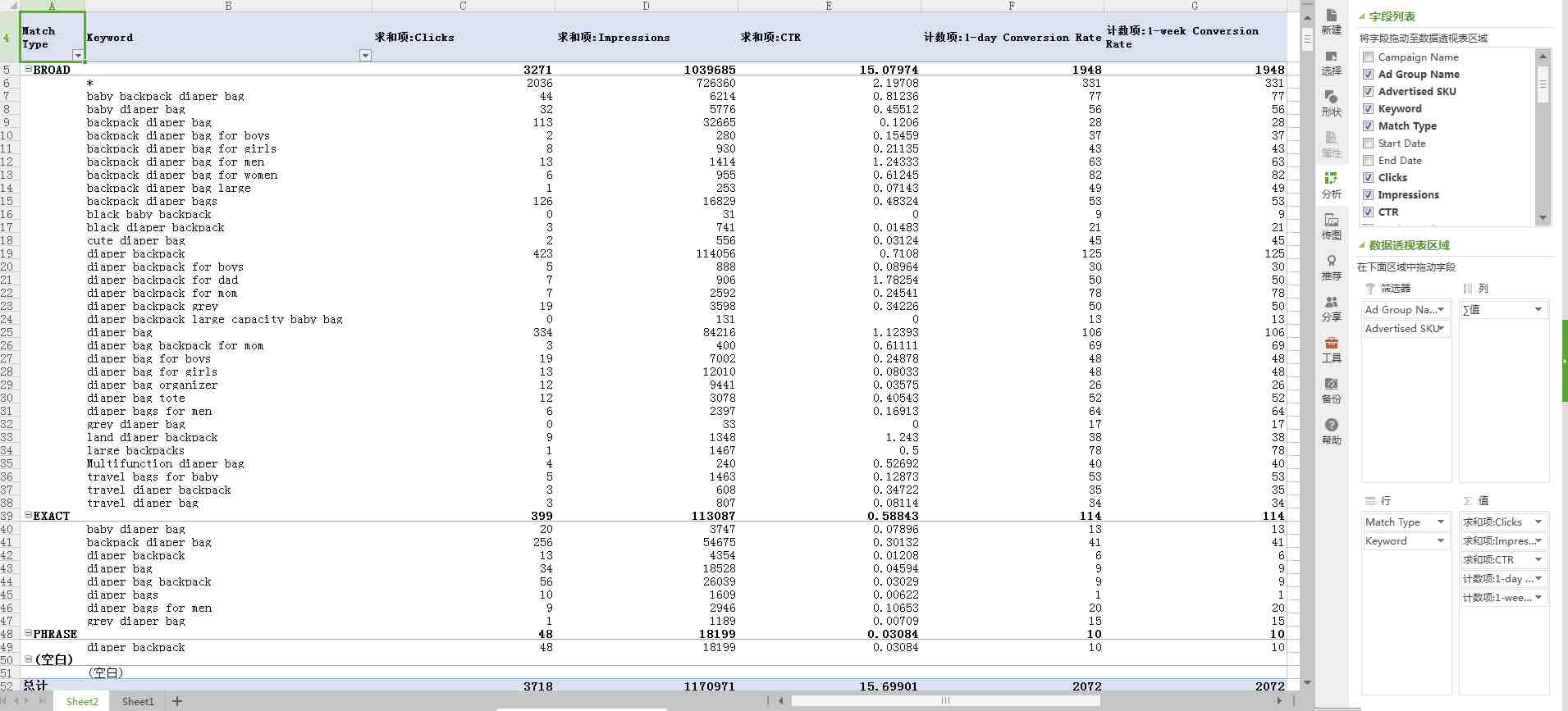This screenshot has width=1568, height=711.
Task: Open the 分析 (Analysis) sidebar panel
Action: [x=1331, y=185]
